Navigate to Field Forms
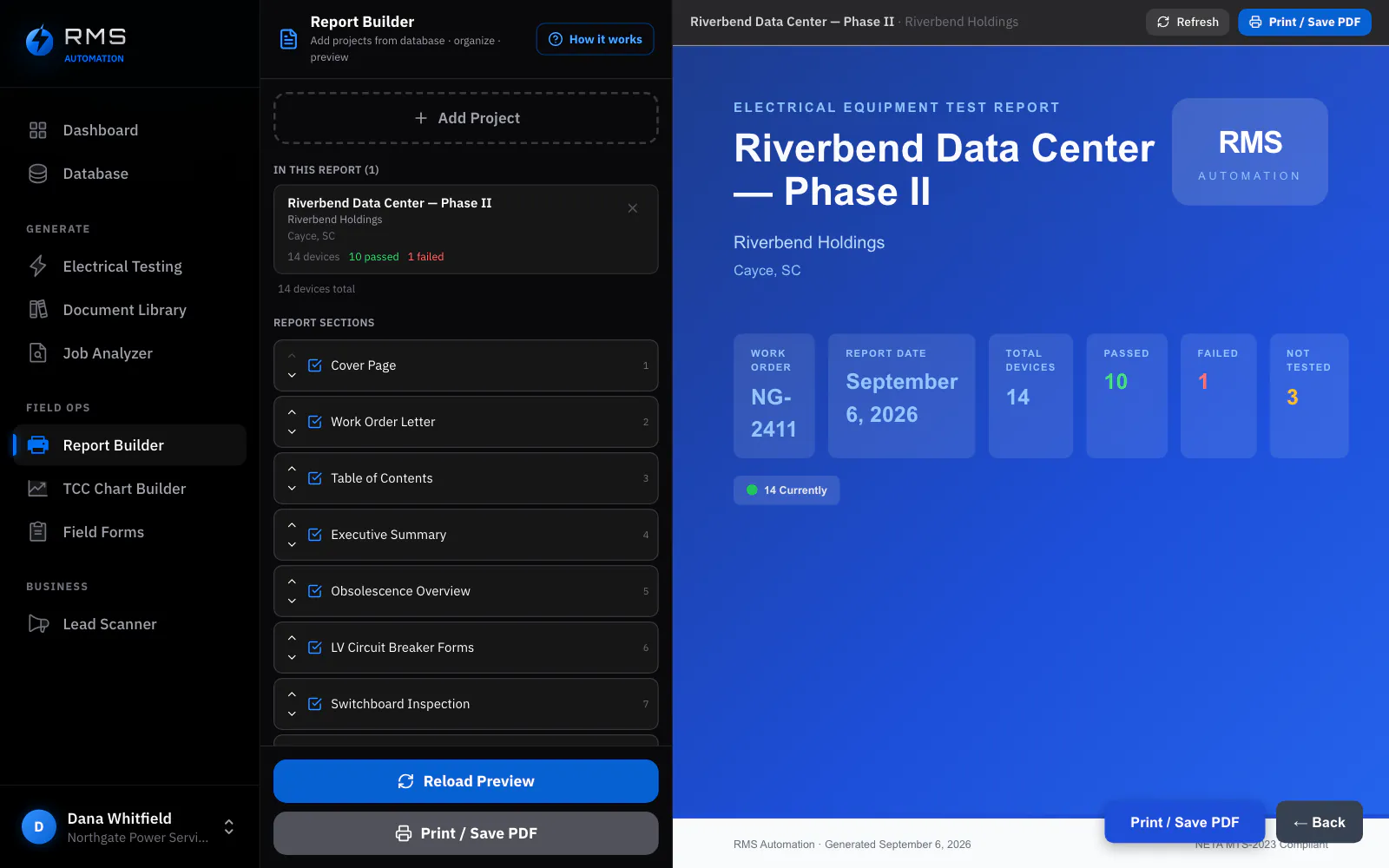 click(x=129, y=532)
